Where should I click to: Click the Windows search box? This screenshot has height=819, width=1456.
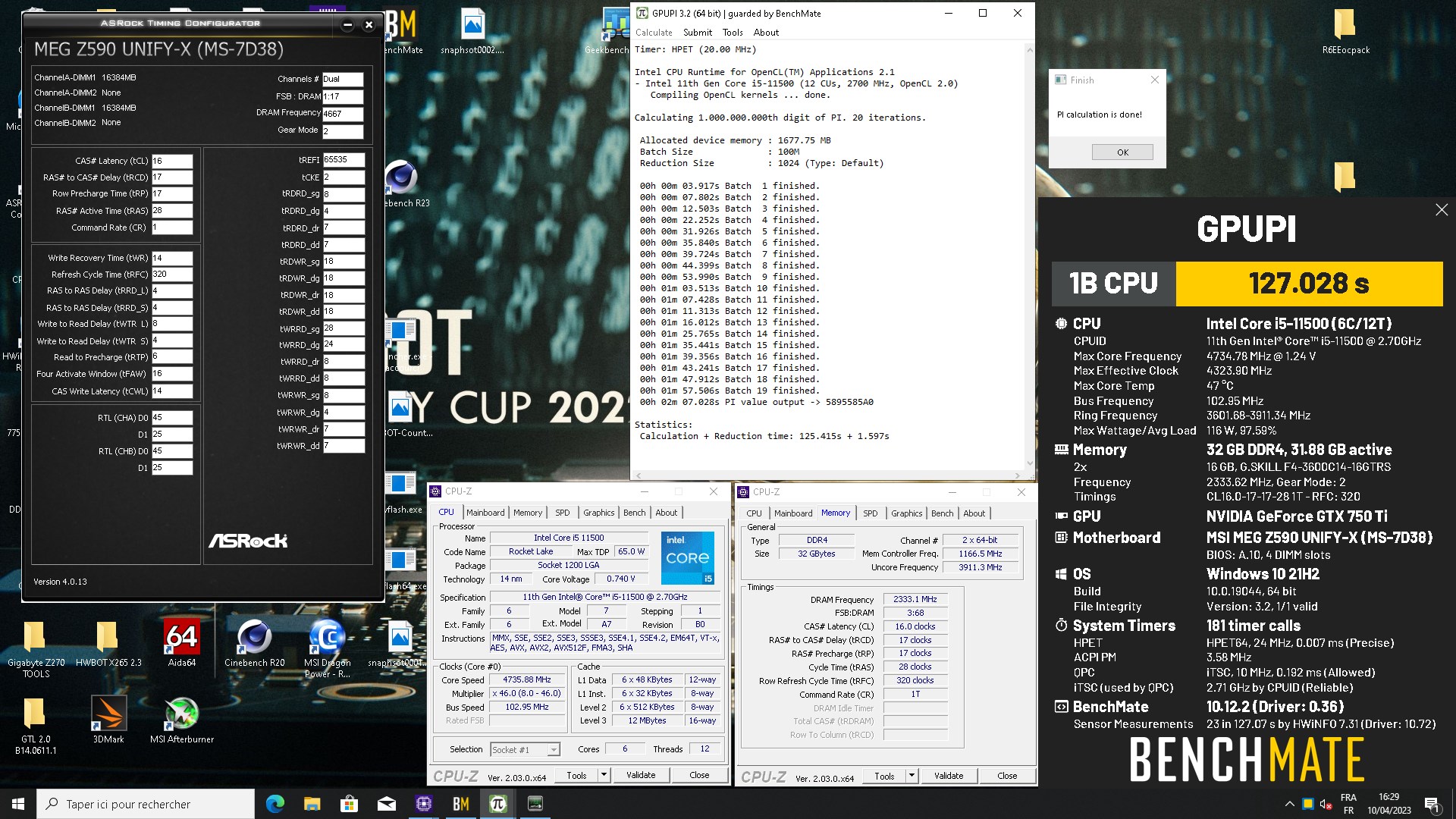[146, 804]
